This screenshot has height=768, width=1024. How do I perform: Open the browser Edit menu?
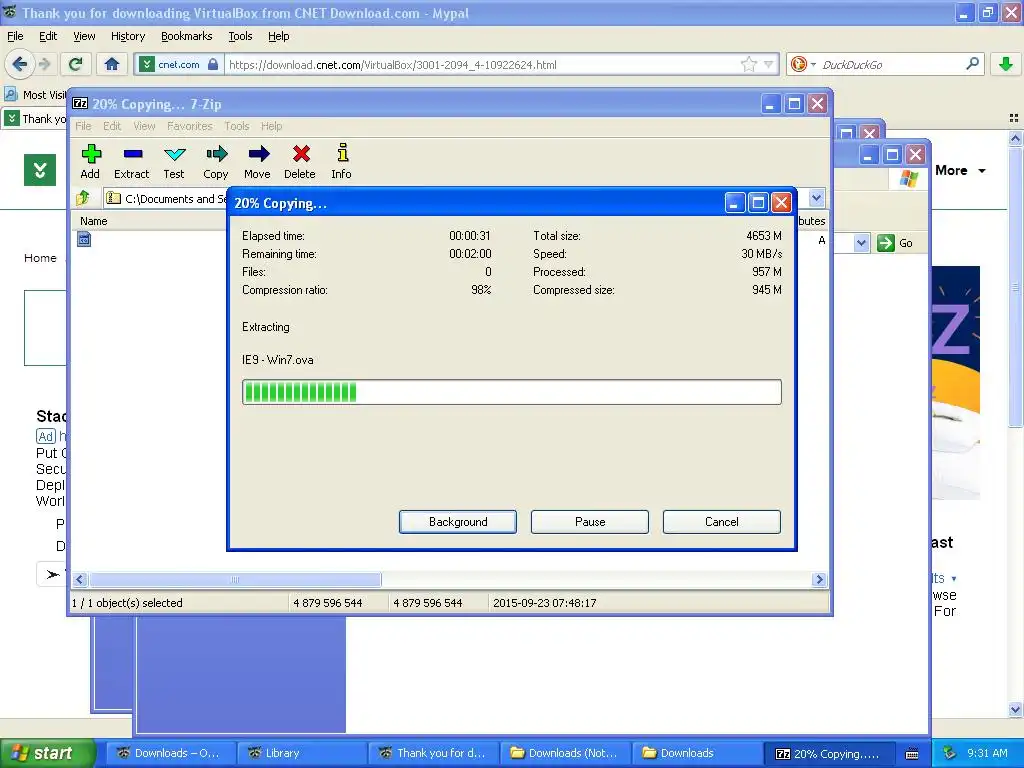pos(48,36)
